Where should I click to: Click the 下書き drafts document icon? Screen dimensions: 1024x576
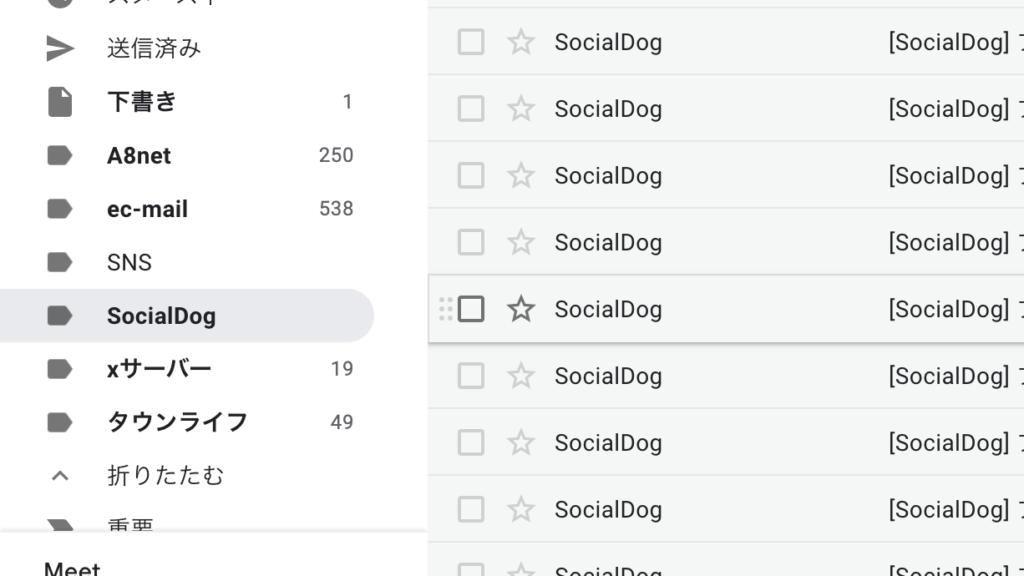point(60,102)
